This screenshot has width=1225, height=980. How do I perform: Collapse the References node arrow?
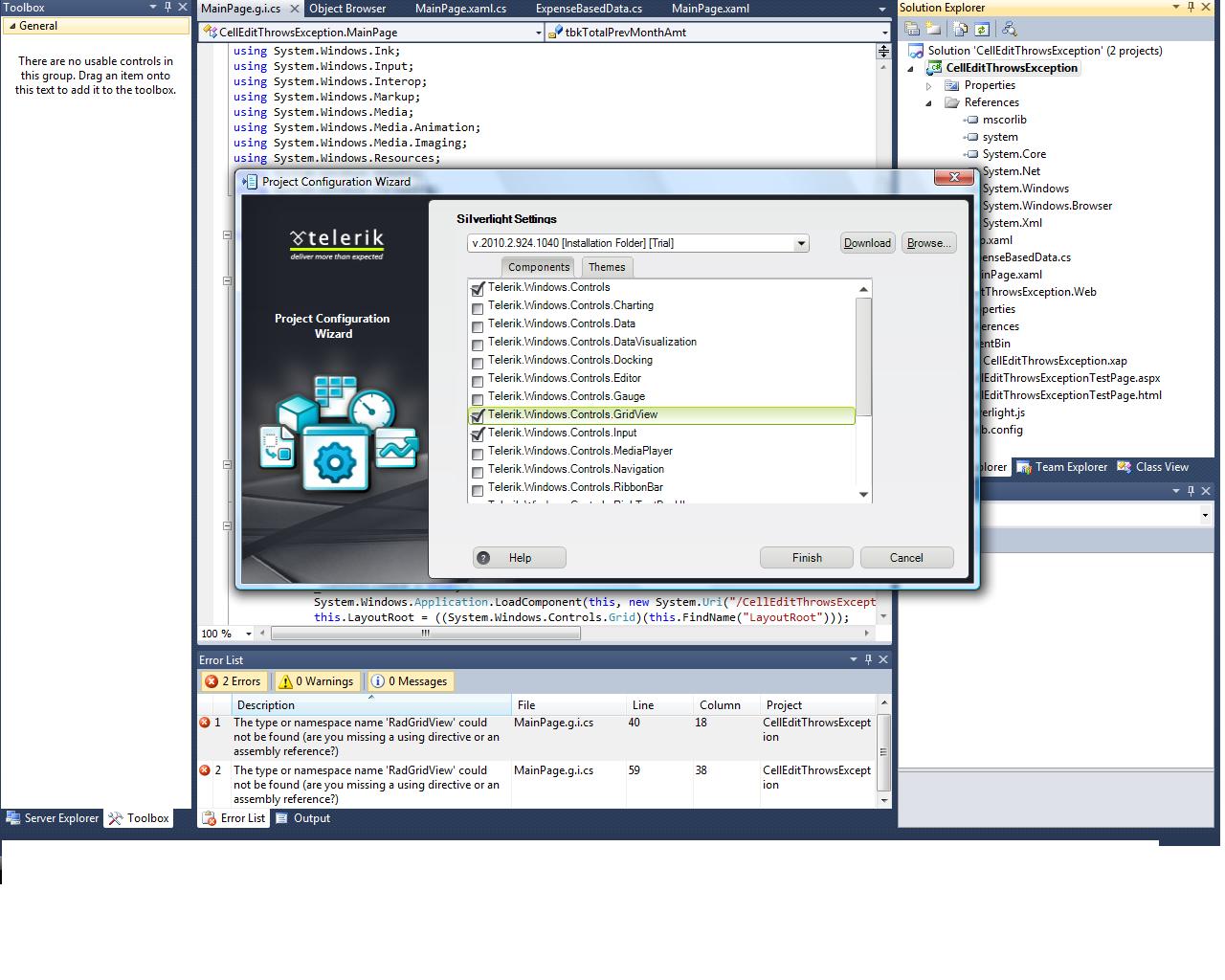[928, 102]
